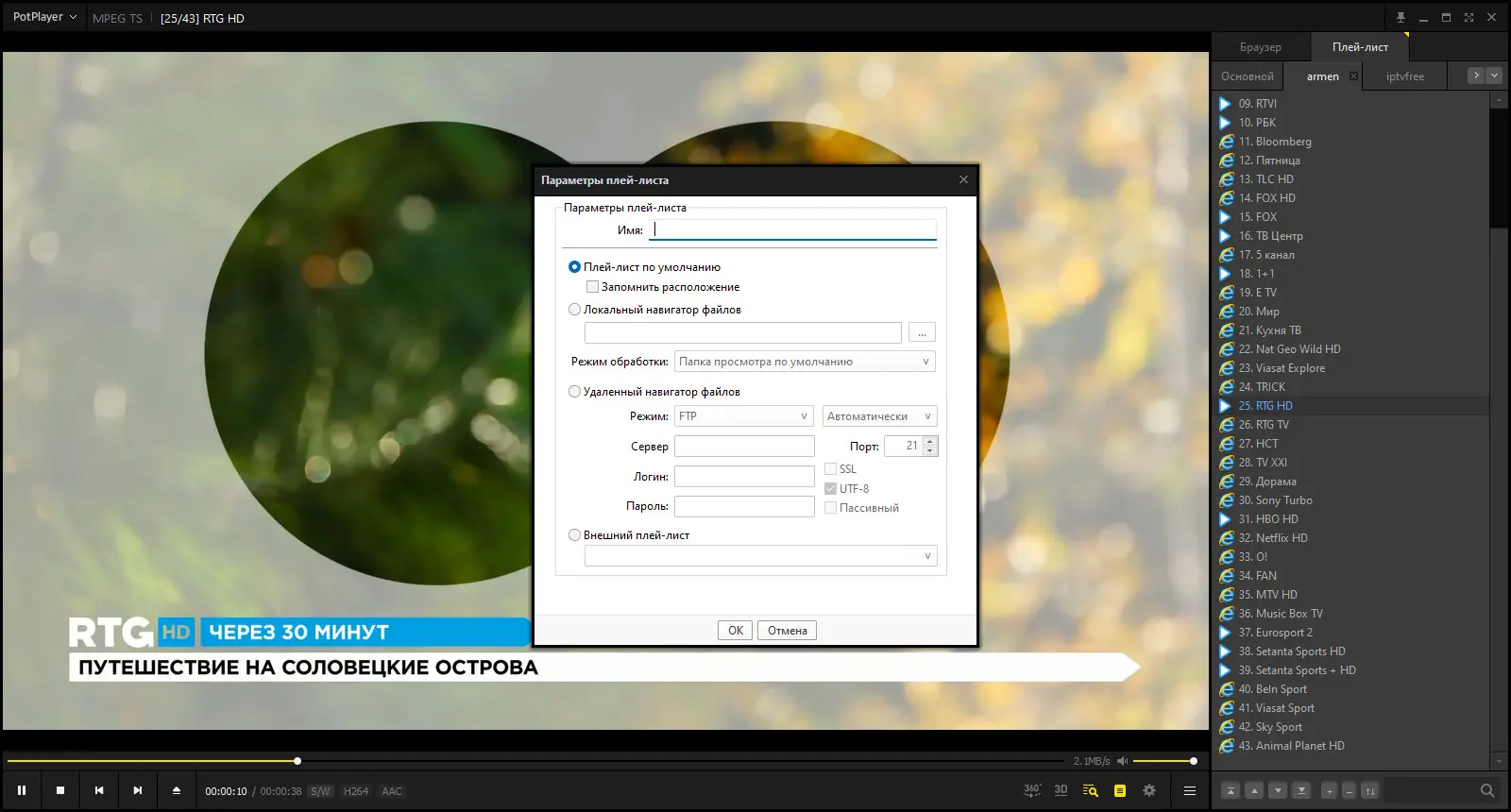Enable the SSL checkbox
Screen dimensions: 1511x812
point(830,469)
